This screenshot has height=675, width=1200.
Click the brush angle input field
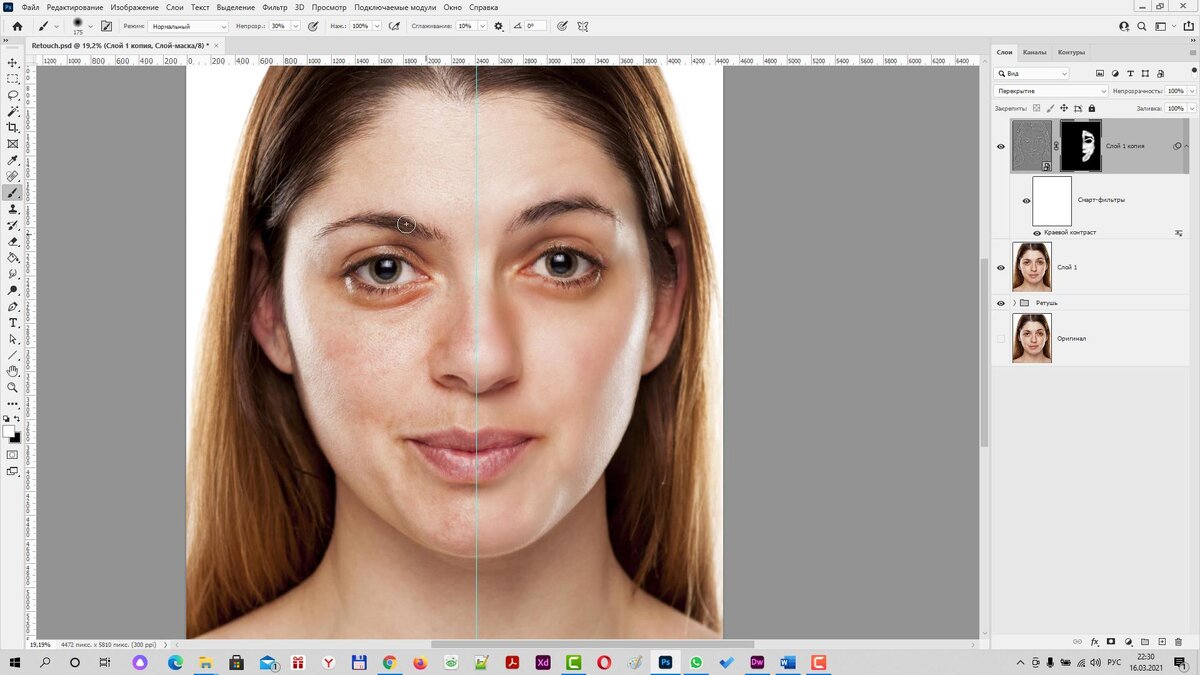(x=535, y=26)
